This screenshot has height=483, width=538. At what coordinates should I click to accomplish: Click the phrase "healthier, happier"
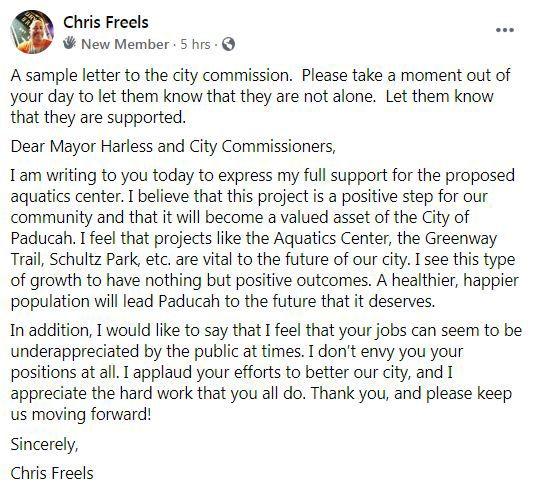(x=455, y=281)
